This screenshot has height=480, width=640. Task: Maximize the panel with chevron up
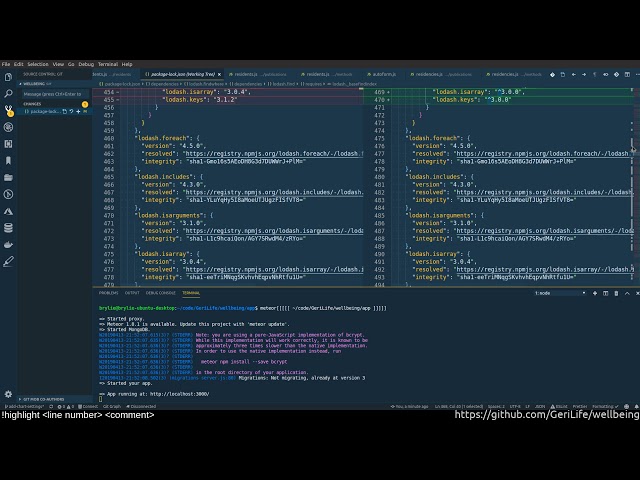(627, 293)
